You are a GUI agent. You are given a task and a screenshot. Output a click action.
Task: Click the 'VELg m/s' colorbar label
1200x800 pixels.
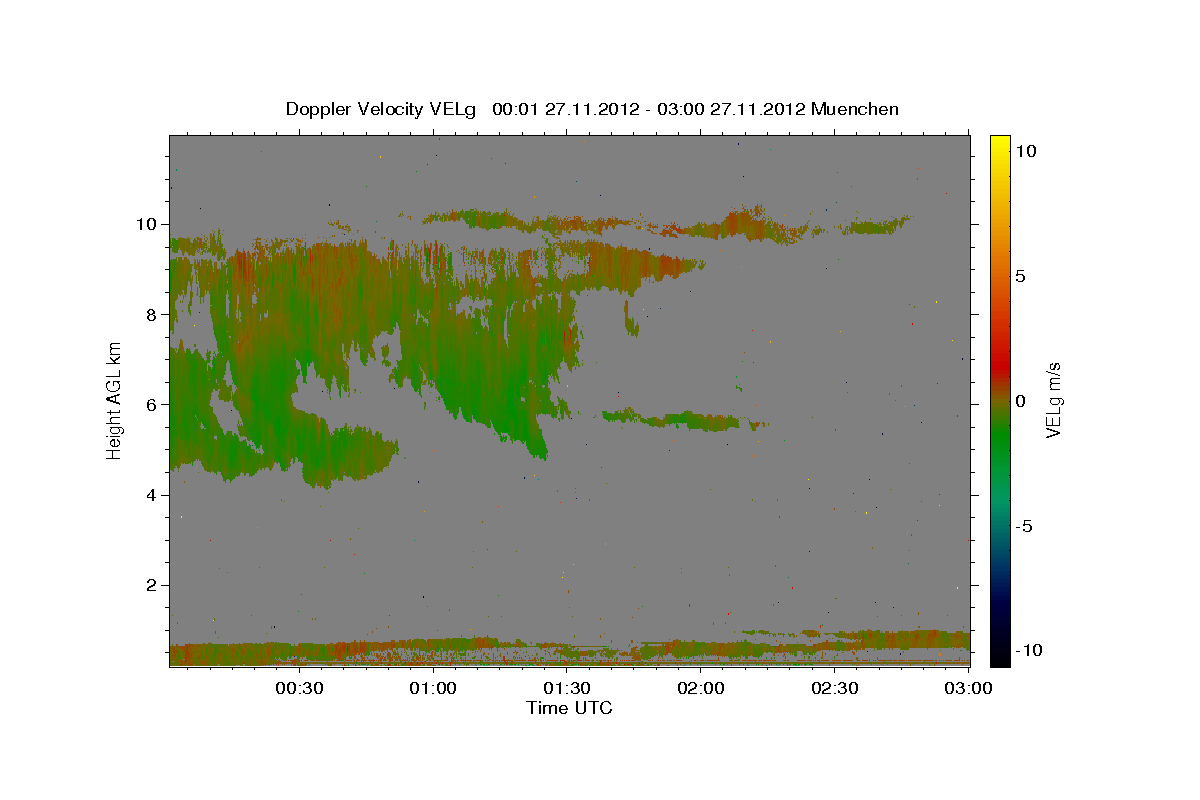point(1053,400)
